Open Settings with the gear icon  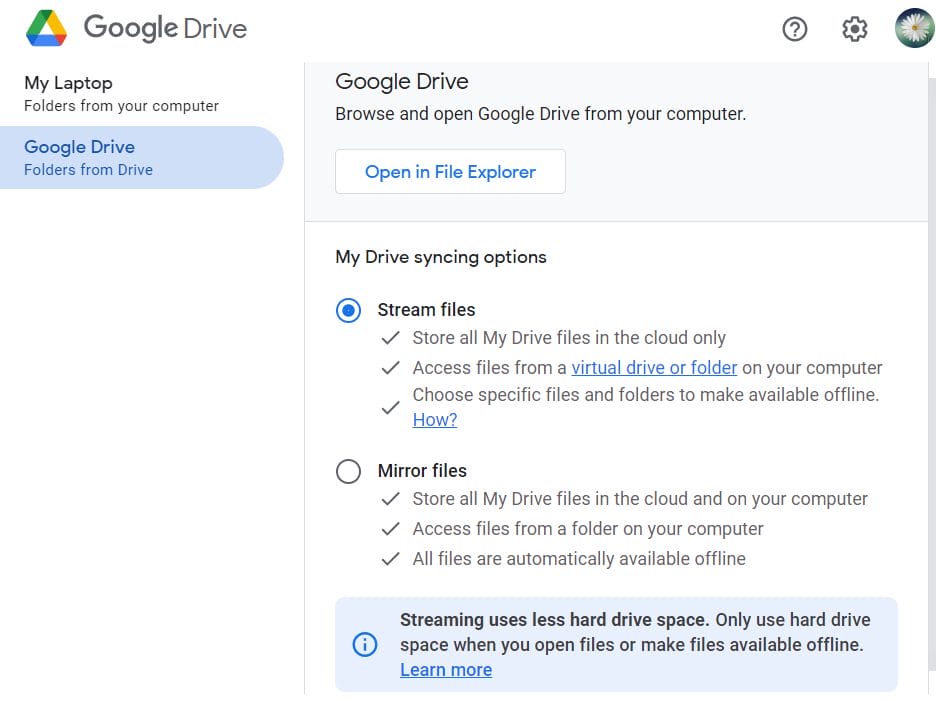854,29
